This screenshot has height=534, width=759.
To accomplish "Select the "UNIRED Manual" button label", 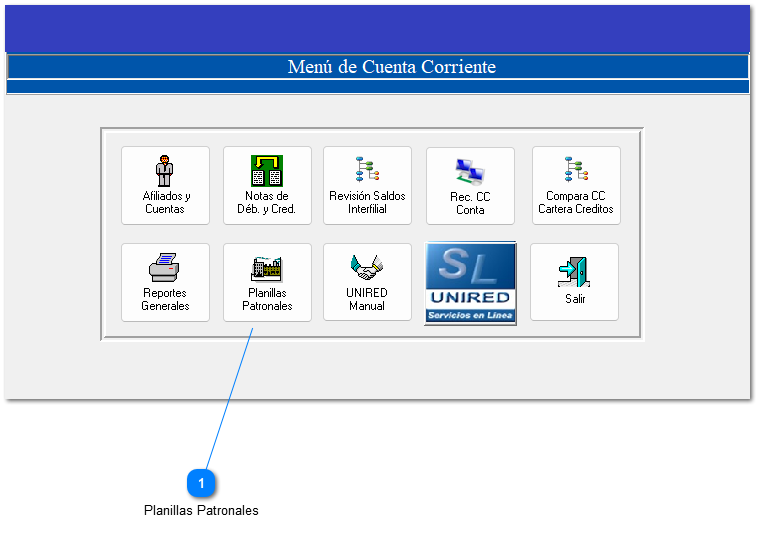I will [367, 299].
